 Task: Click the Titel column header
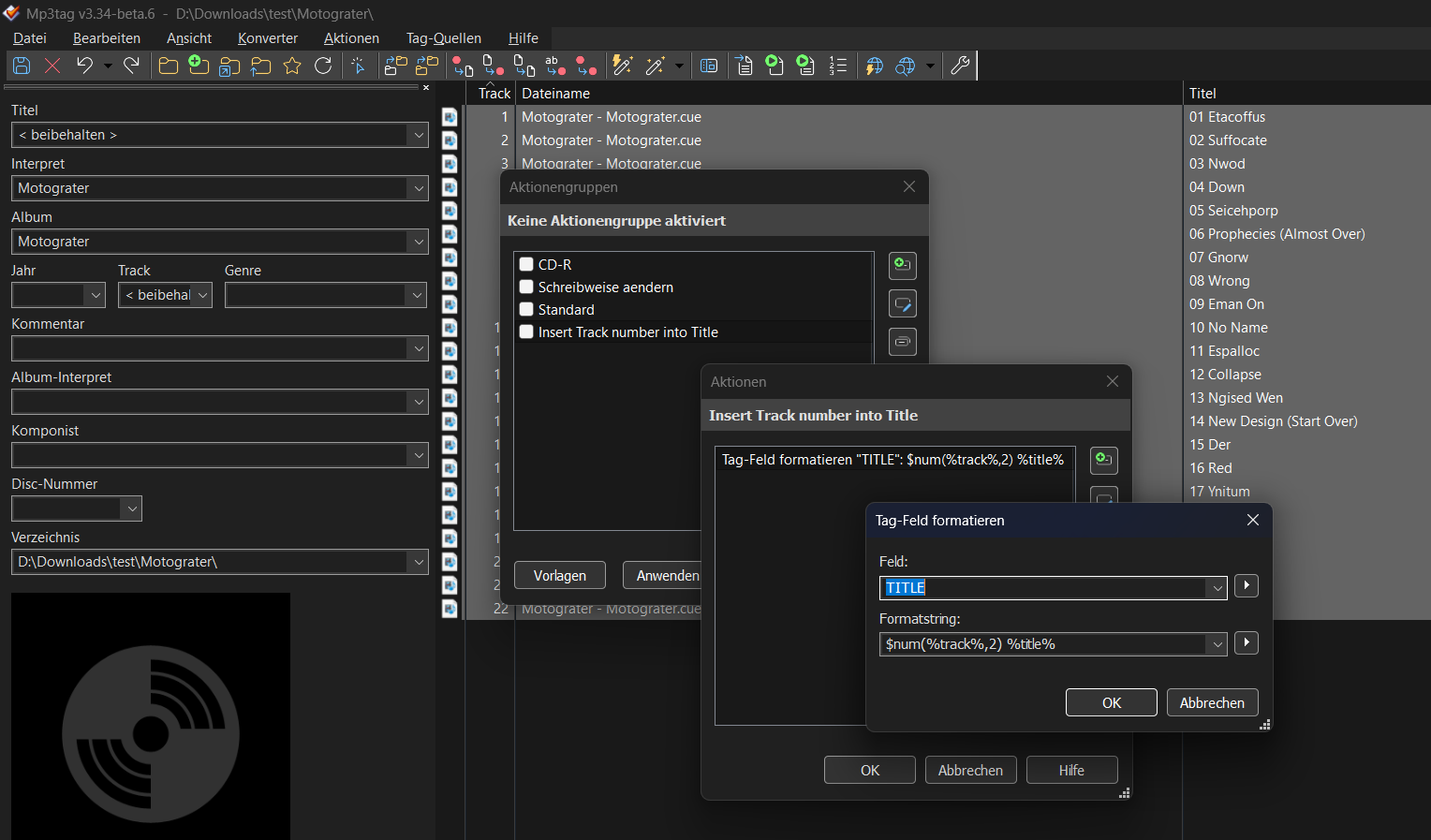pyautogui.click(x=1306, y=94)
